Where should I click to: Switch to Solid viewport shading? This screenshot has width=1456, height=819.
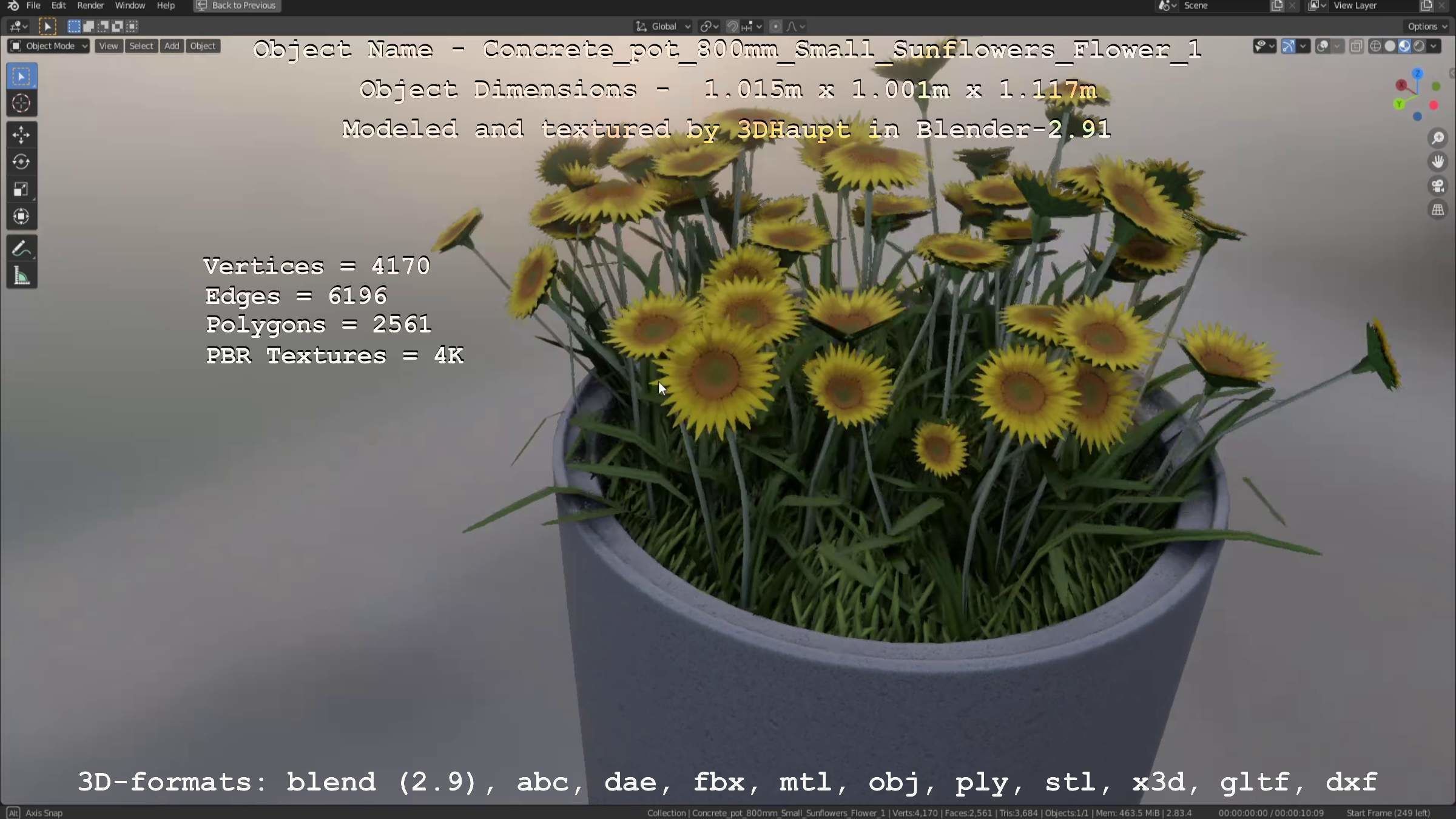point(1390,46)
